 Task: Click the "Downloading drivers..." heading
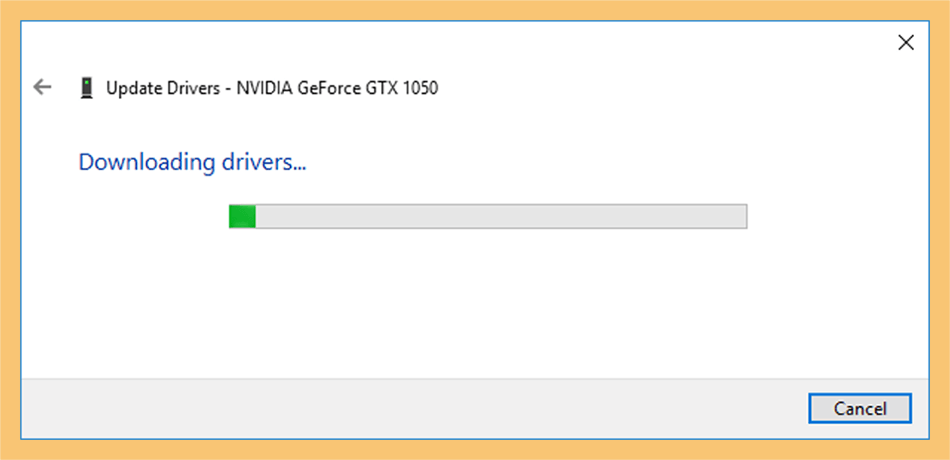[x=192, y=162]
